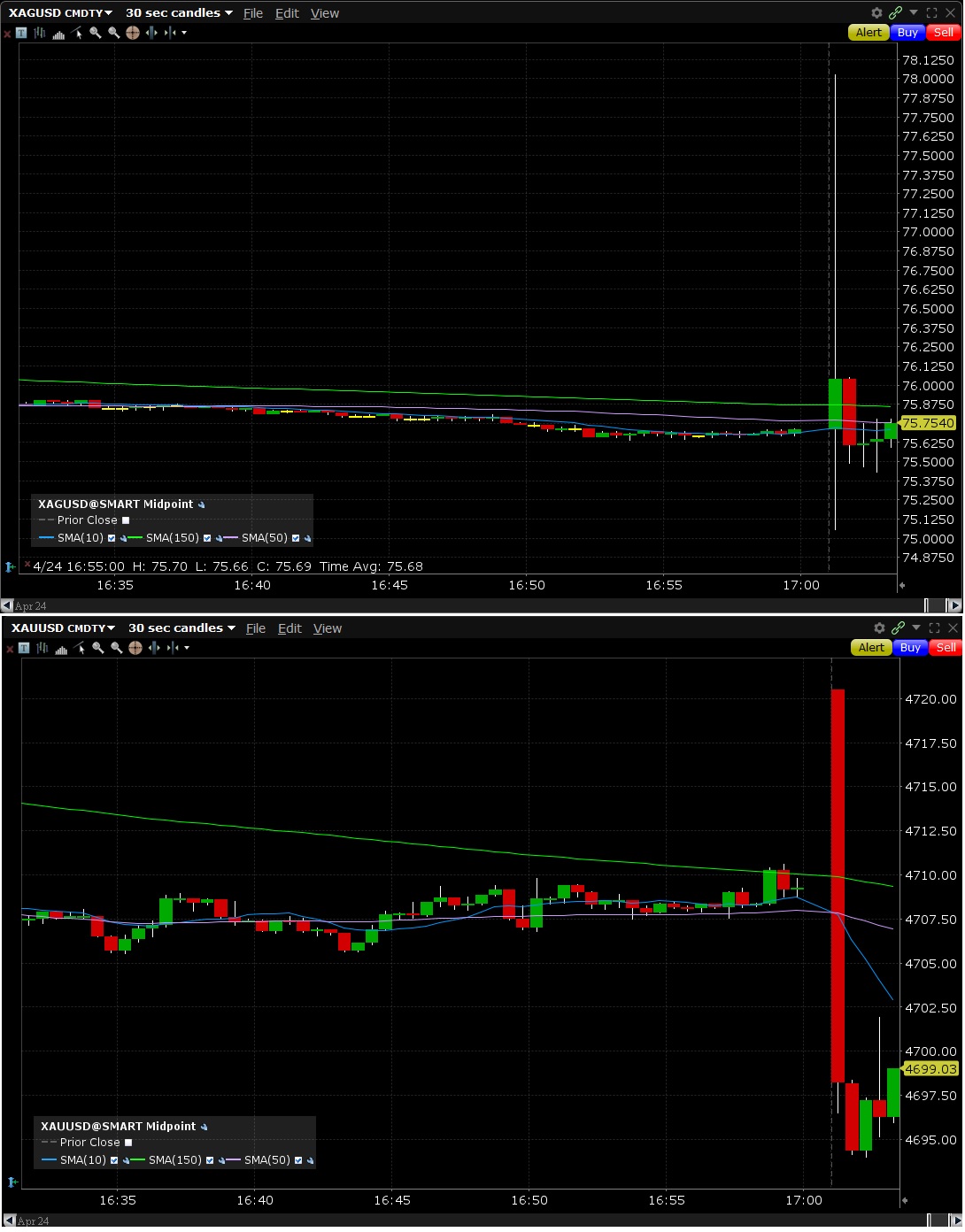Click right scroll arrow under XAGUSD chart
The image size is (965, 1232).
tap(953, 605)
